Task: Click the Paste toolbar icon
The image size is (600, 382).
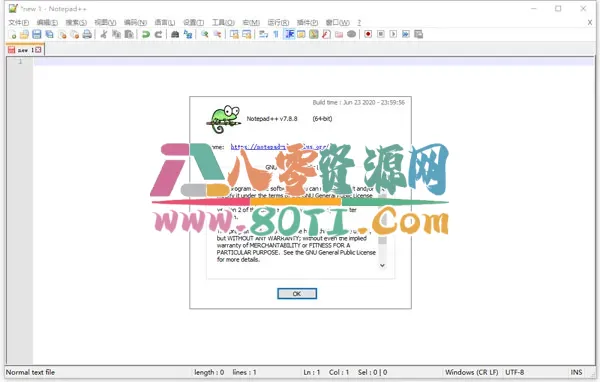Action: tap(129, 34)
